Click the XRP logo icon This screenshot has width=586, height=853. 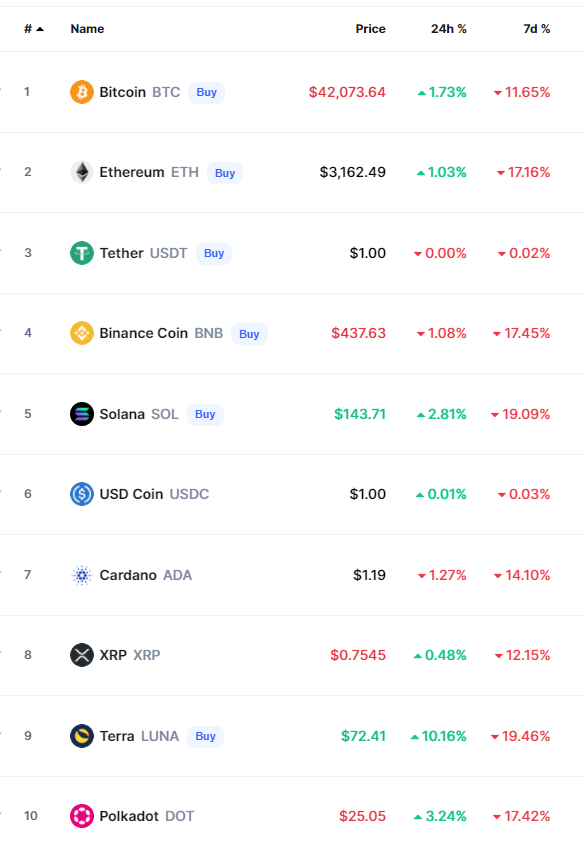(82, 655)
